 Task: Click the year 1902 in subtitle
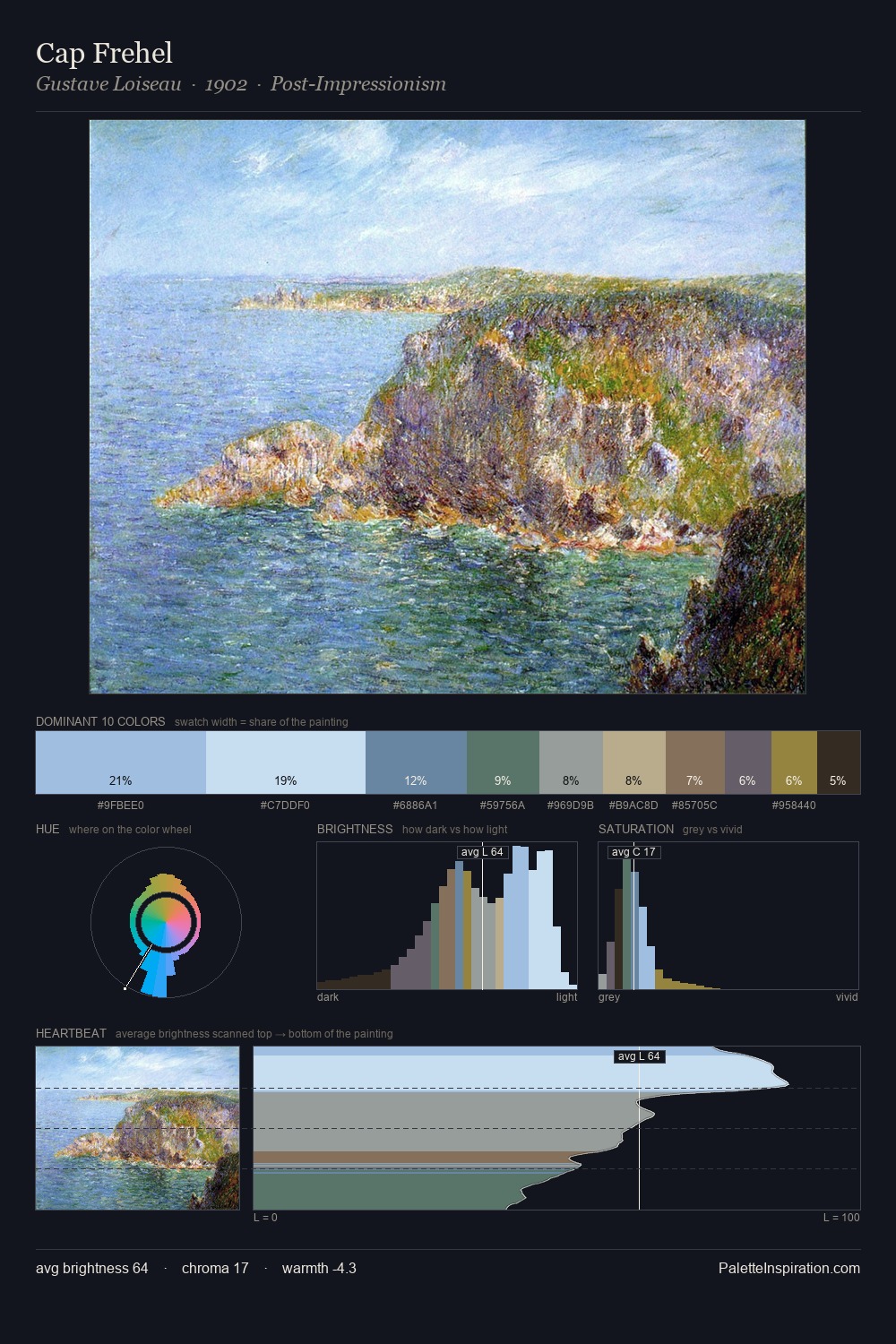226,84
